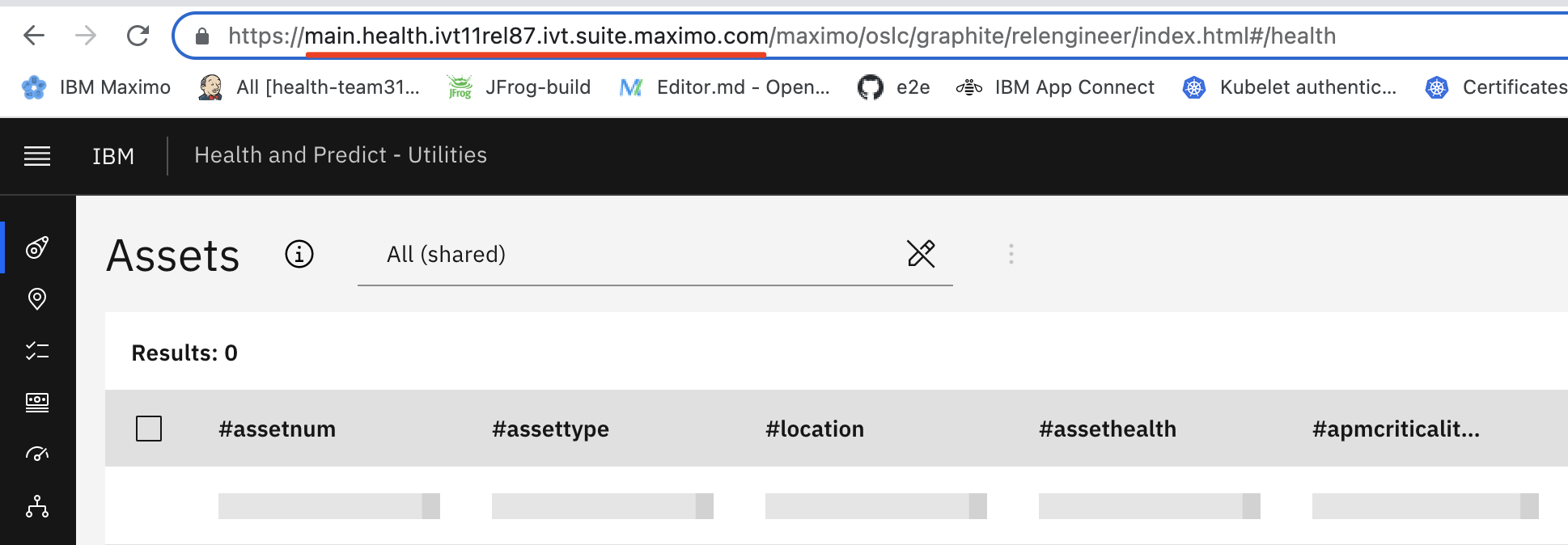
Task: Sort by #assethealth column header
Action: (x=1108, y=429)
